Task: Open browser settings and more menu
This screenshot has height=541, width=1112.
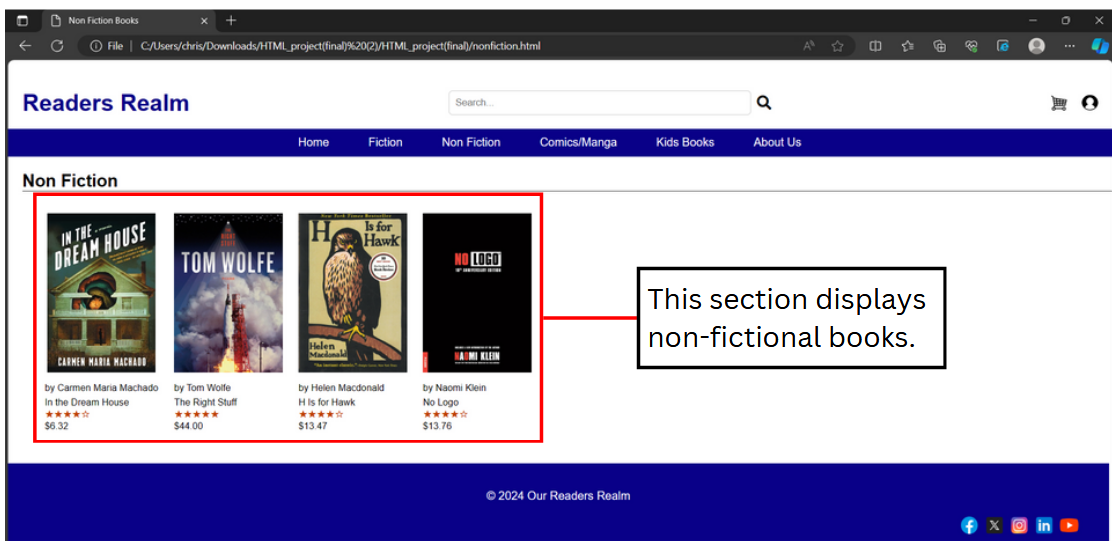Action: (1069, 46)
